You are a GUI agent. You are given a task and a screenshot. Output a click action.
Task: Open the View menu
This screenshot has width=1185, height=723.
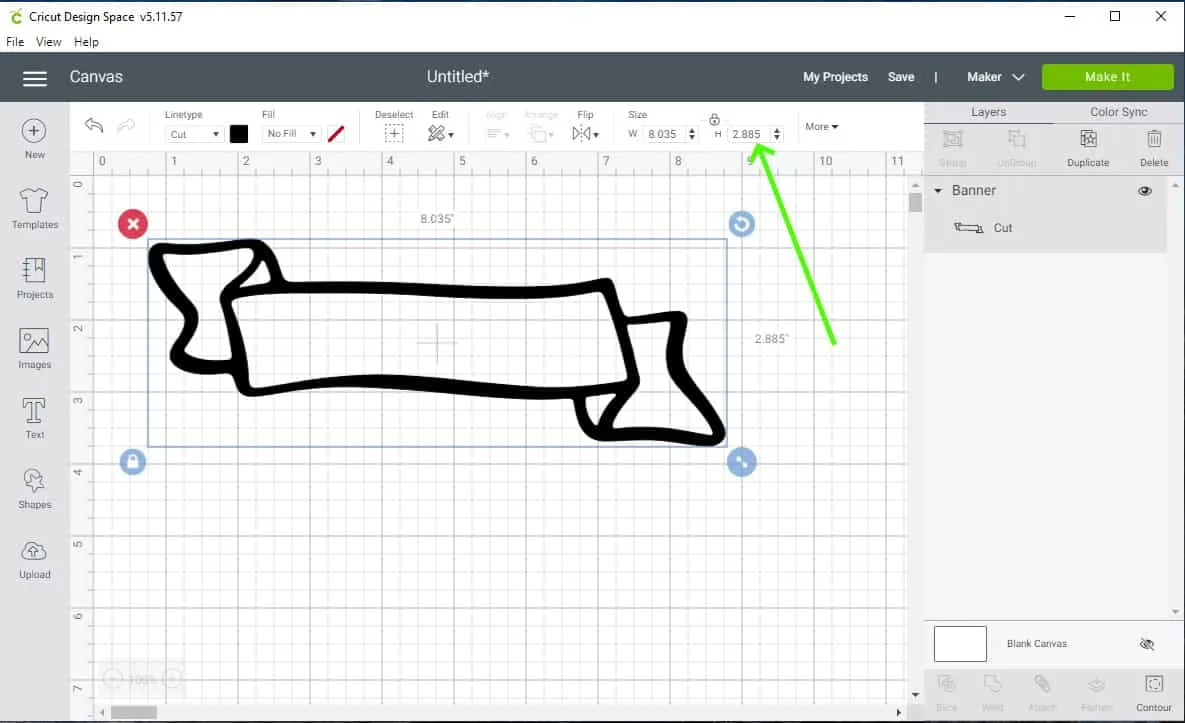click(x=48, y=42)
